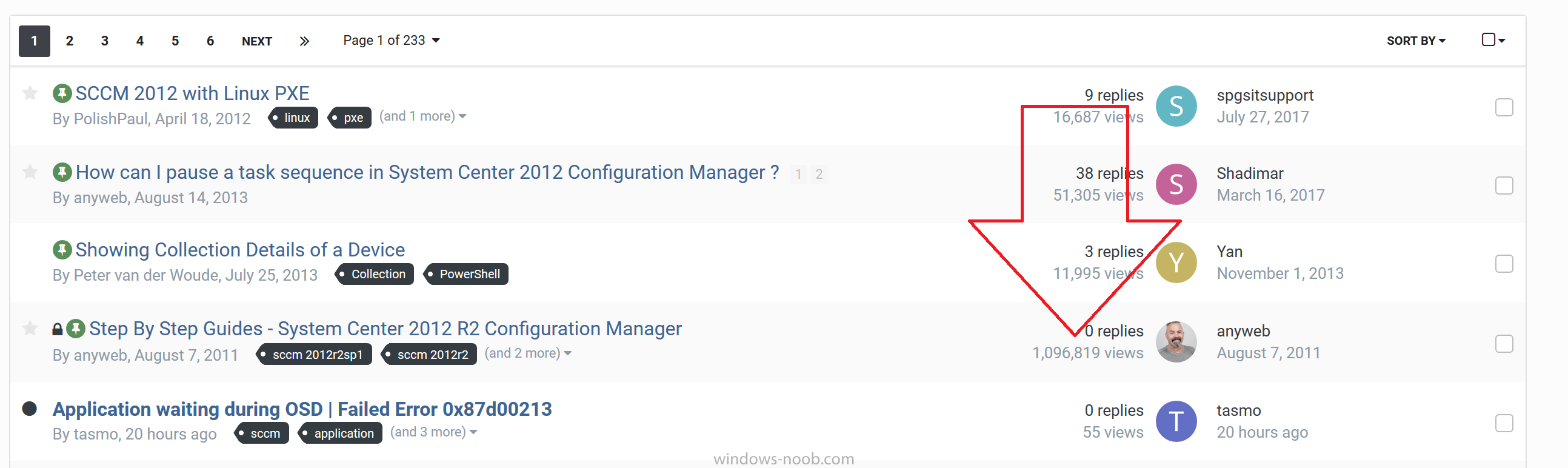Image resolution: width=1568 pixels, height=468 pixels.
Task: Open the SORT BY dropdown
Action: (x=1416, y=41)
